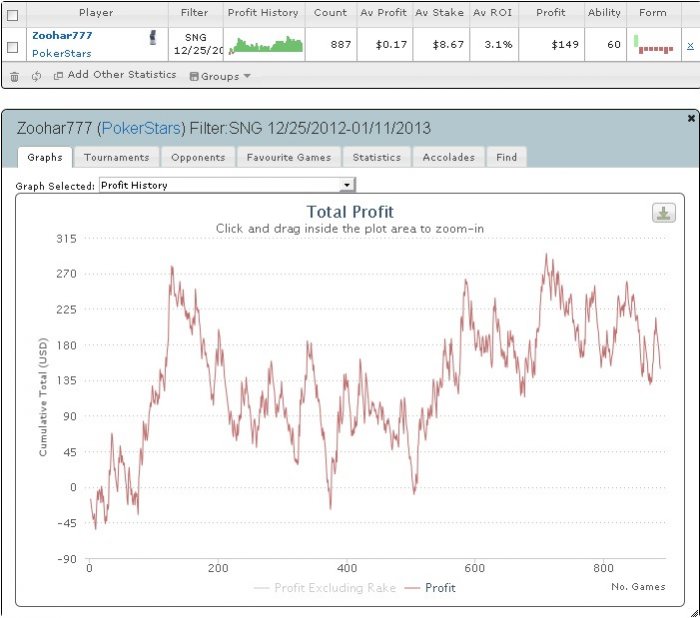Close the player detail panel
700x618 pixels.
point(690,118)
